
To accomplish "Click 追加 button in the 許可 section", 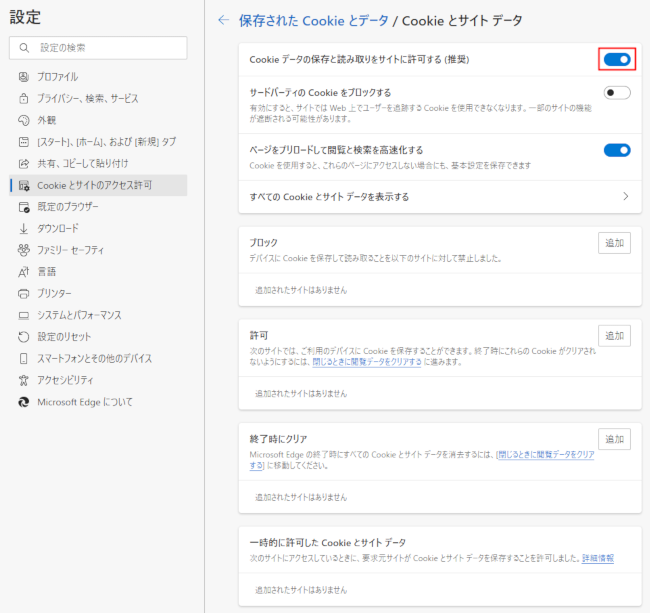I will click(614, 337).
